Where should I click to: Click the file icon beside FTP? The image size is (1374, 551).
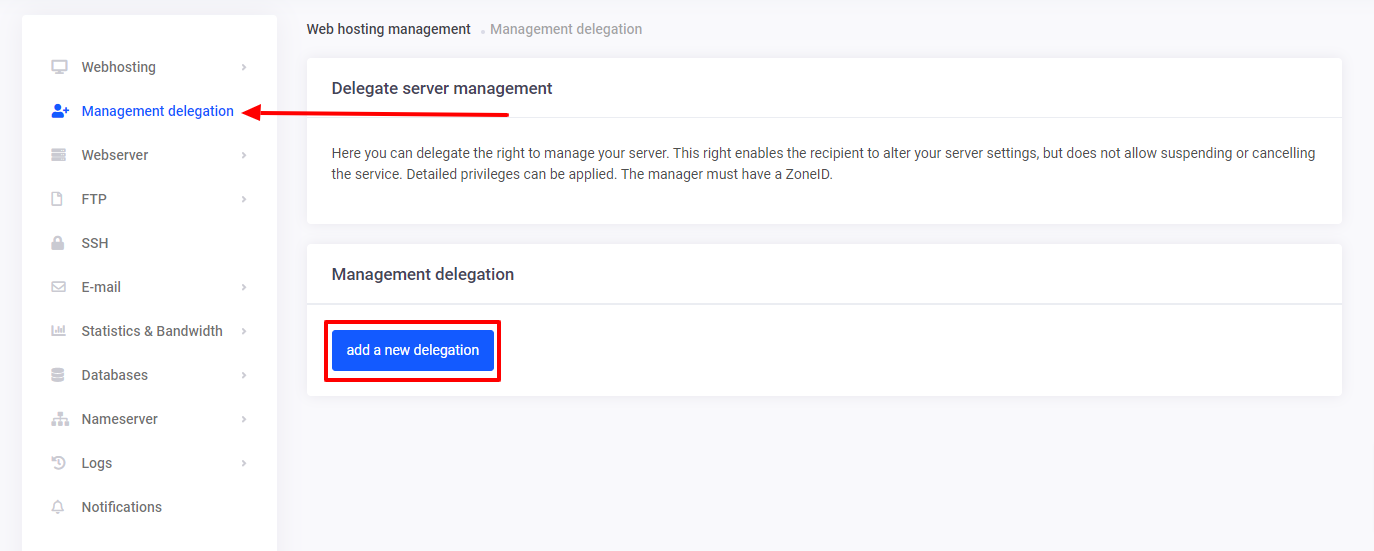click(58, 199)
